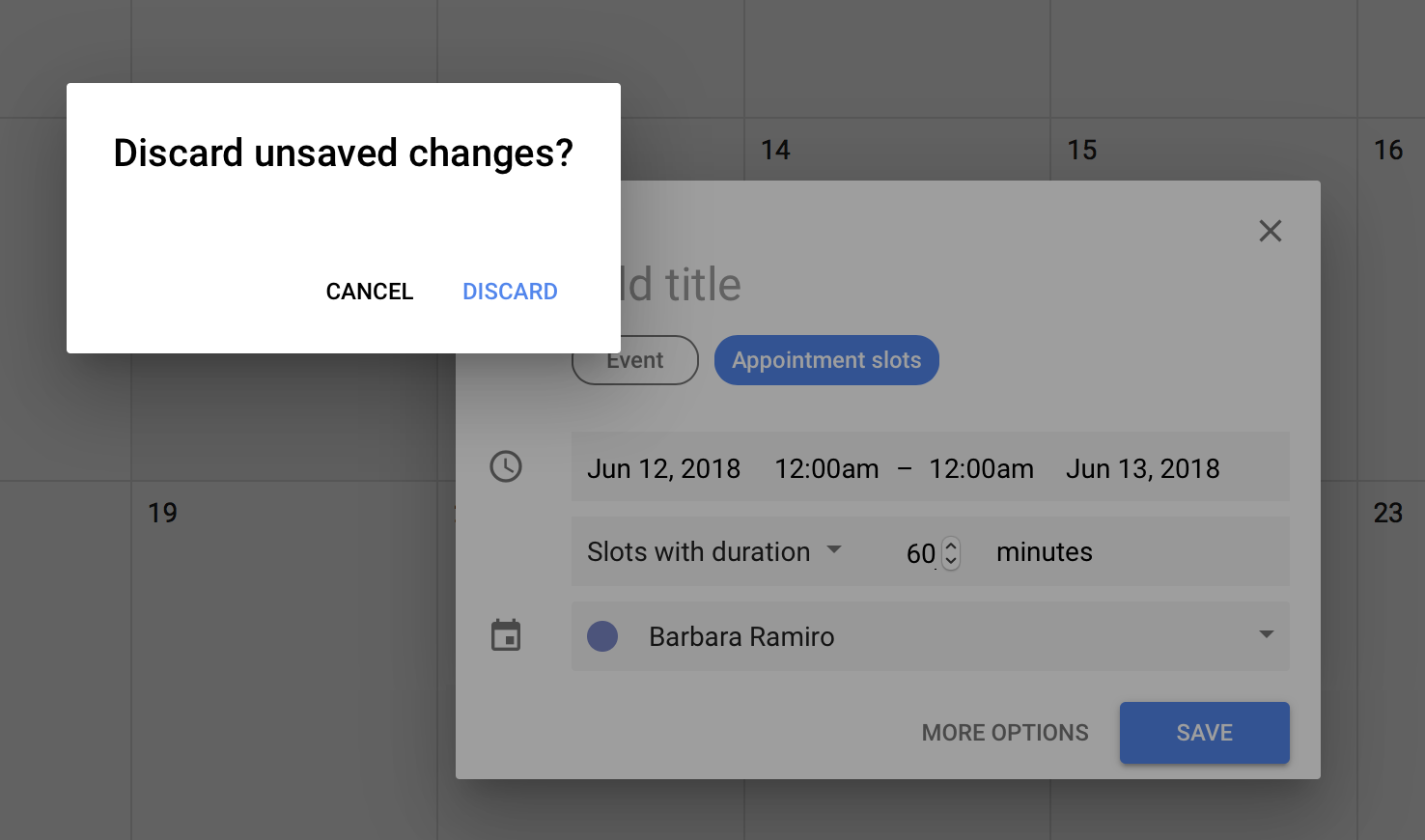
Task: Open the end time 12:00am field
Action: tap(981, 468)
